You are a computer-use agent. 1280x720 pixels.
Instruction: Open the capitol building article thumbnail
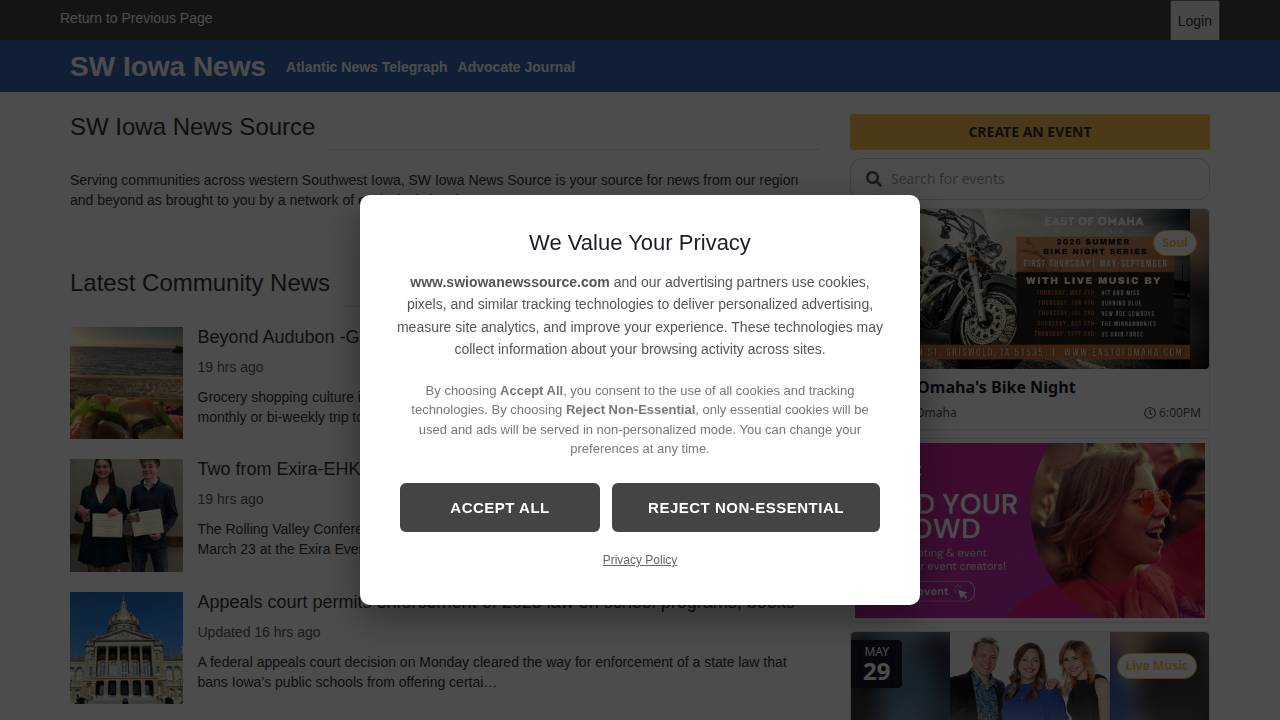[x=126, y=648]
